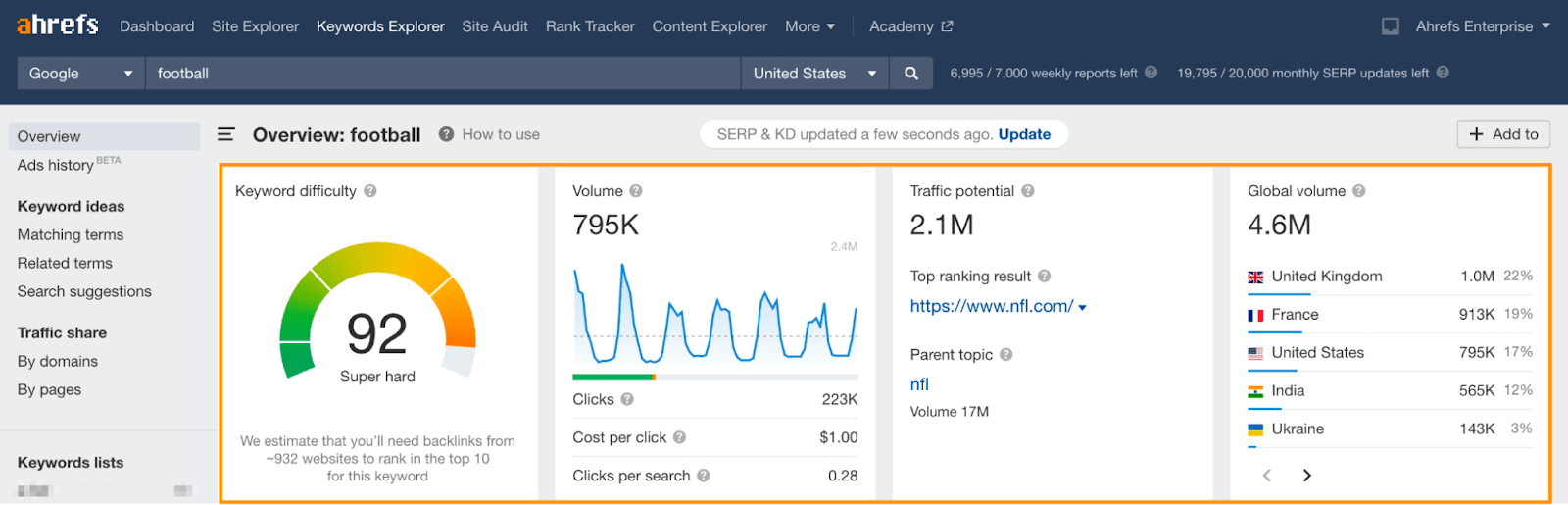Click the Ukraine flag icon

1255,430
